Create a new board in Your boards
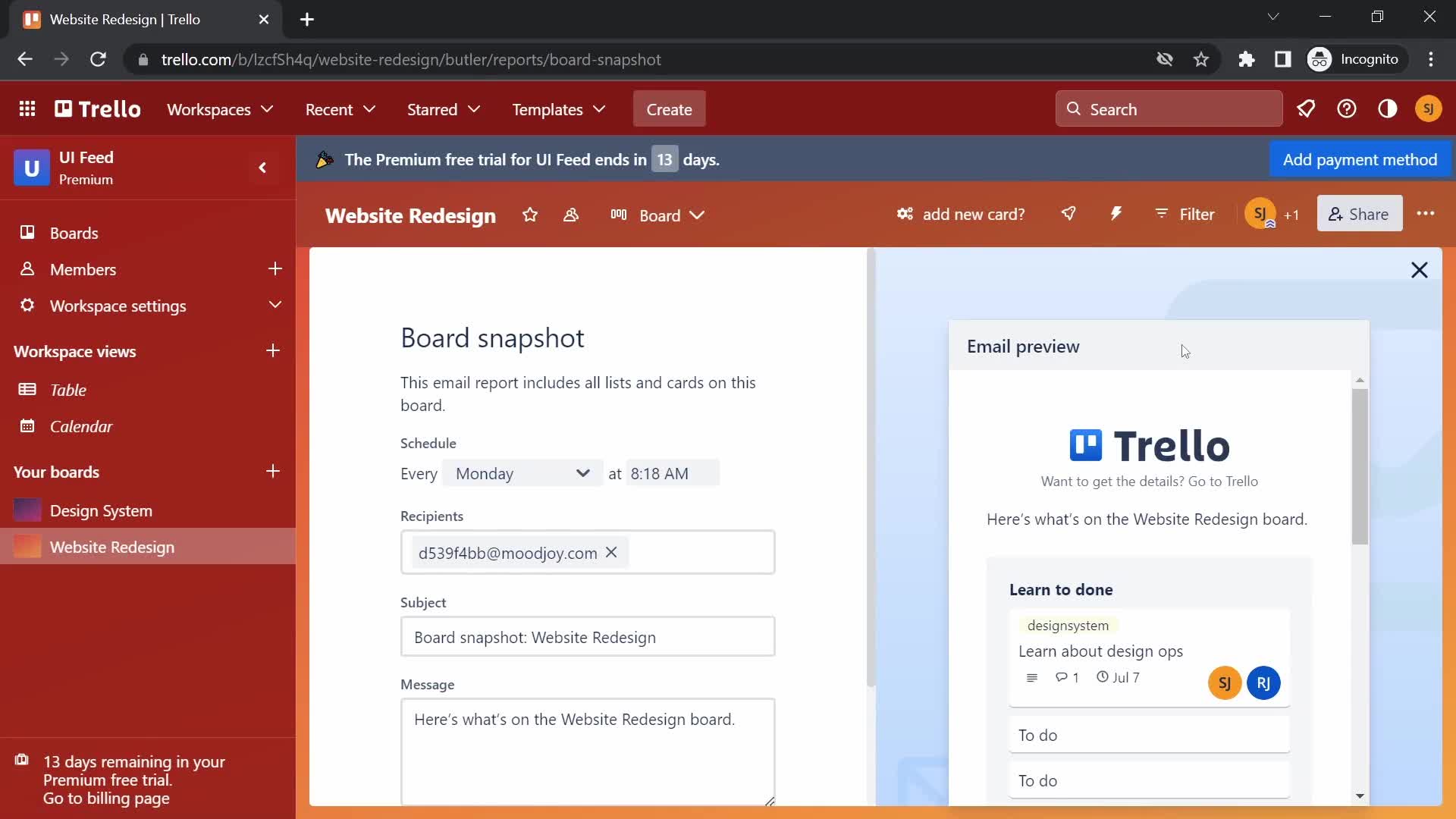Screen dimensions: 1456x819 pos(273,472)
